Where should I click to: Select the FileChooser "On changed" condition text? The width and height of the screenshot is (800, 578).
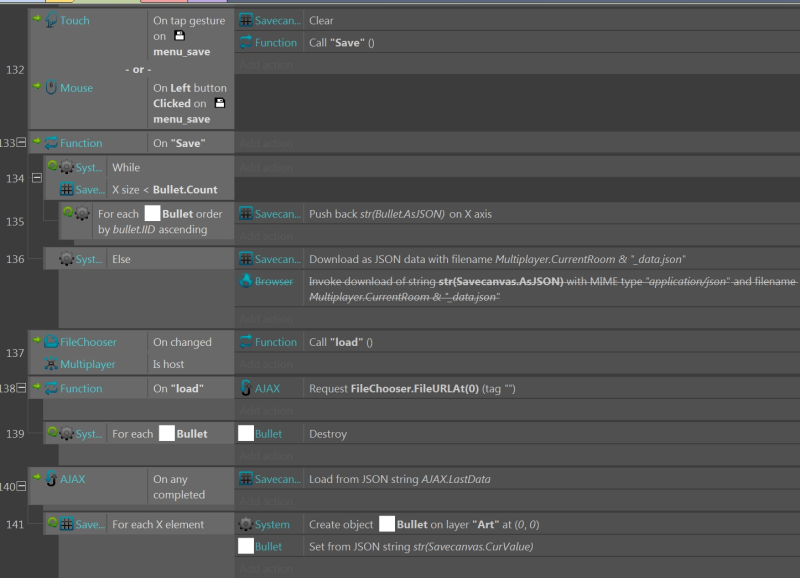[182, 342]
